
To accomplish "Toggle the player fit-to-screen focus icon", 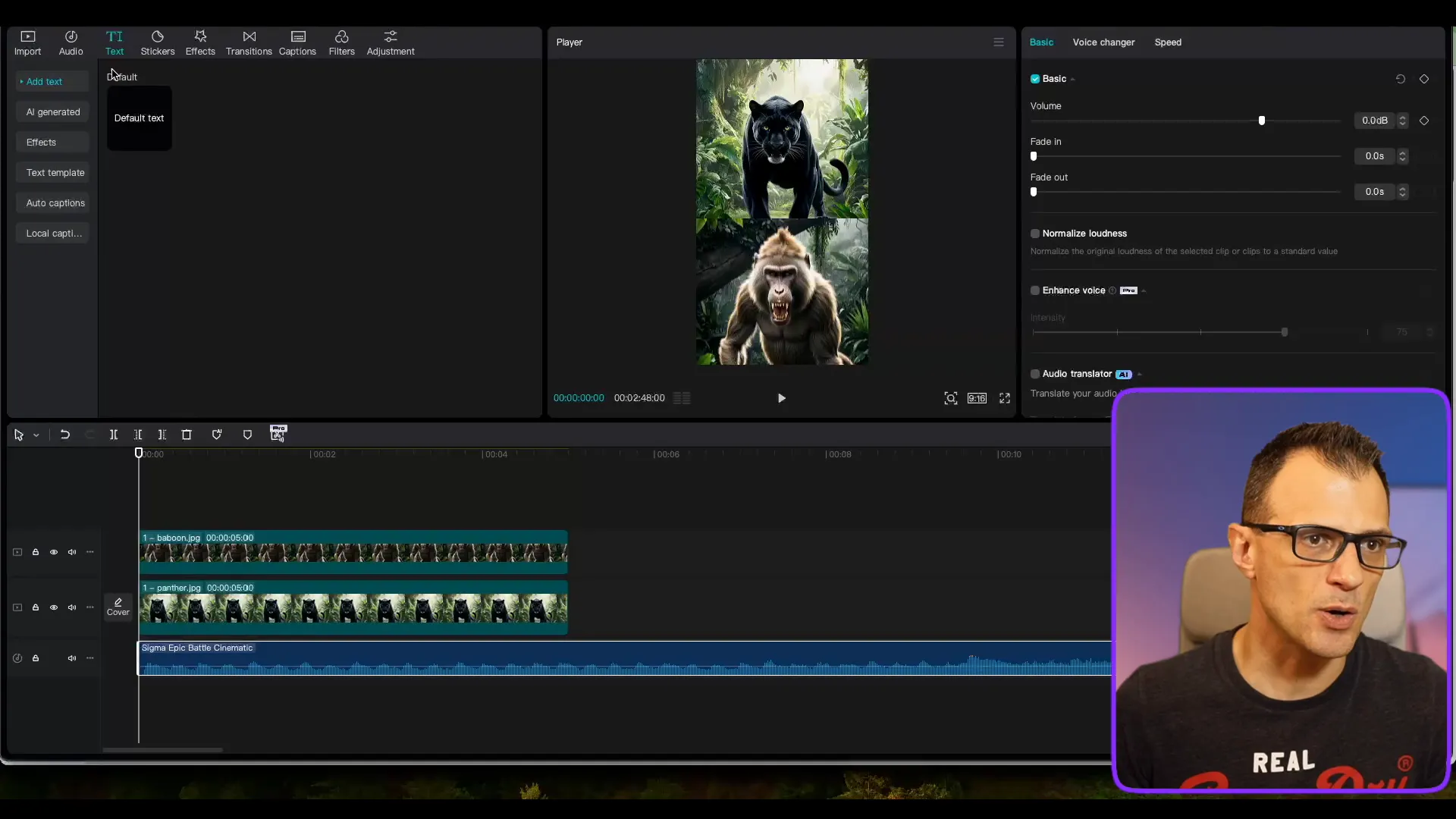I will (950, 398).
